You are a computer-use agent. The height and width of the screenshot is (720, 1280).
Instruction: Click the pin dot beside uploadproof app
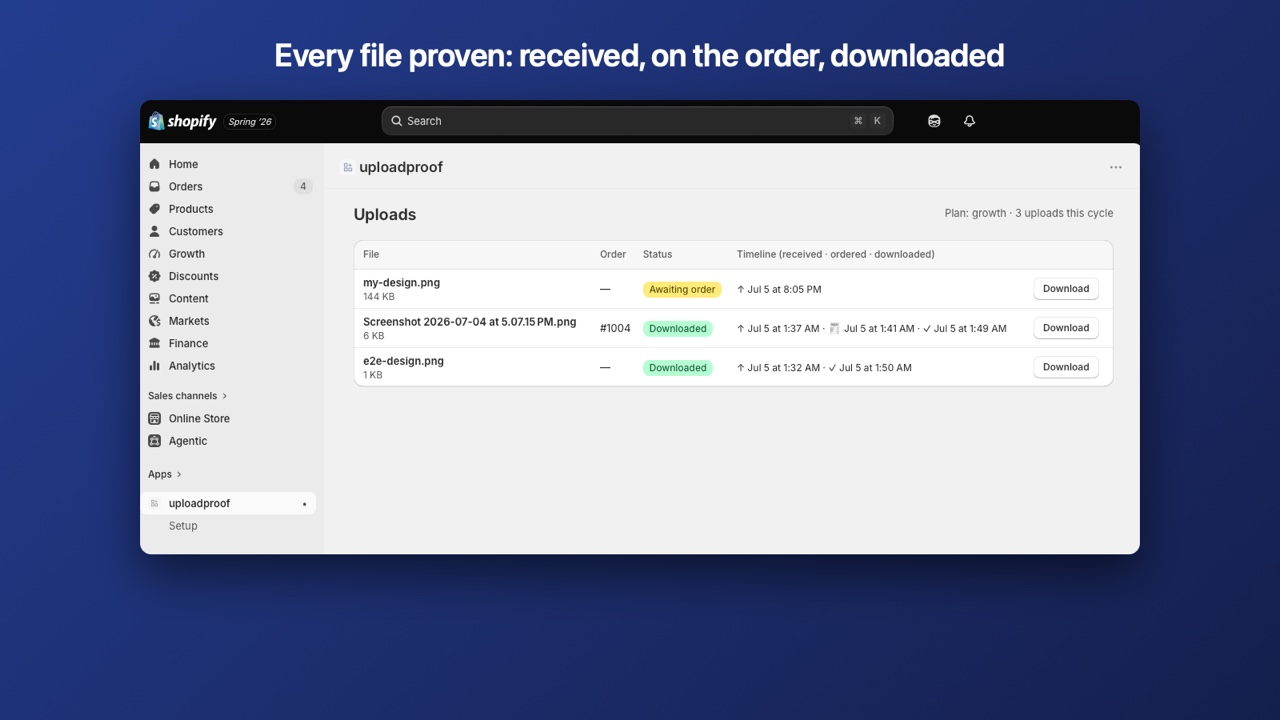305,504
